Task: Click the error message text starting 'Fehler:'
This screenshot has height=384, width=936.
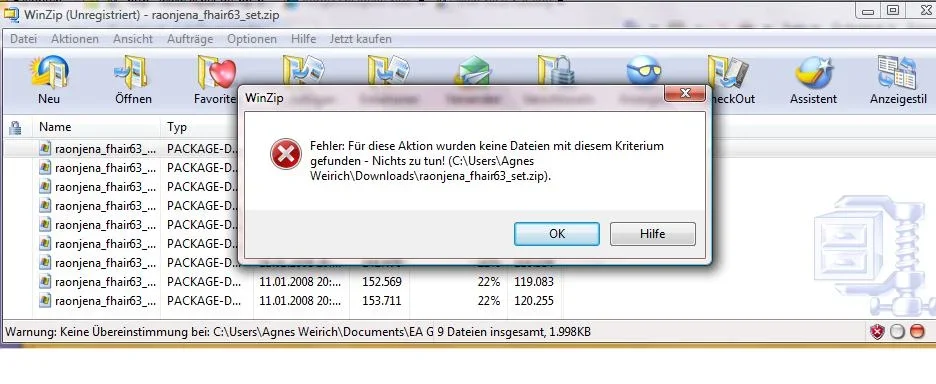Action: tap(487, 161)
